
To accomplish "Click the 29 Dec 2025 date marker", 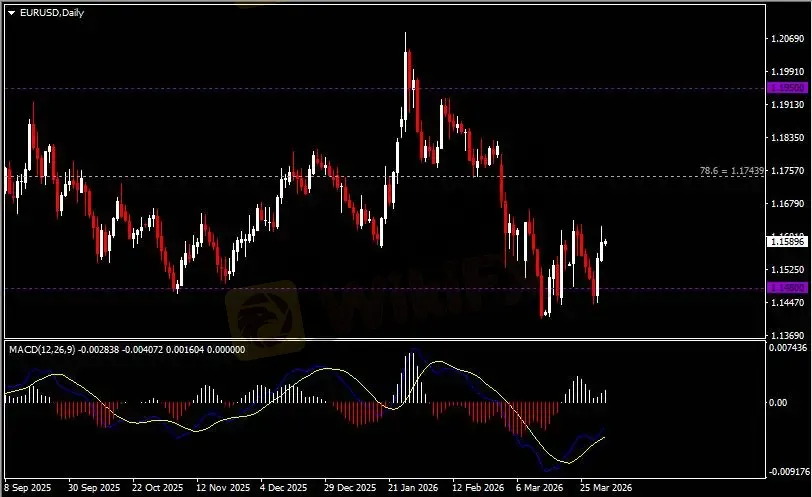I will tap(349, 488).
